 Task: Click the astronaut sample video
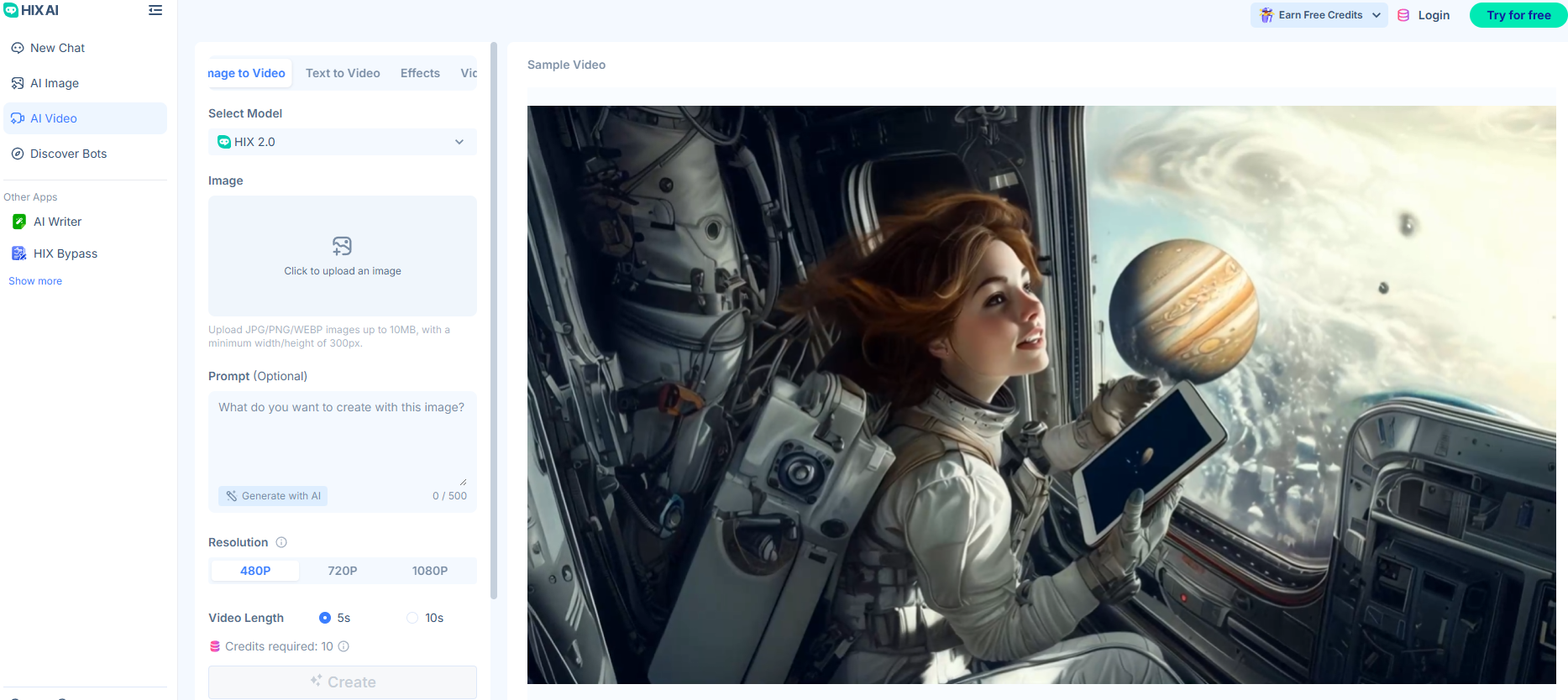1041,394
